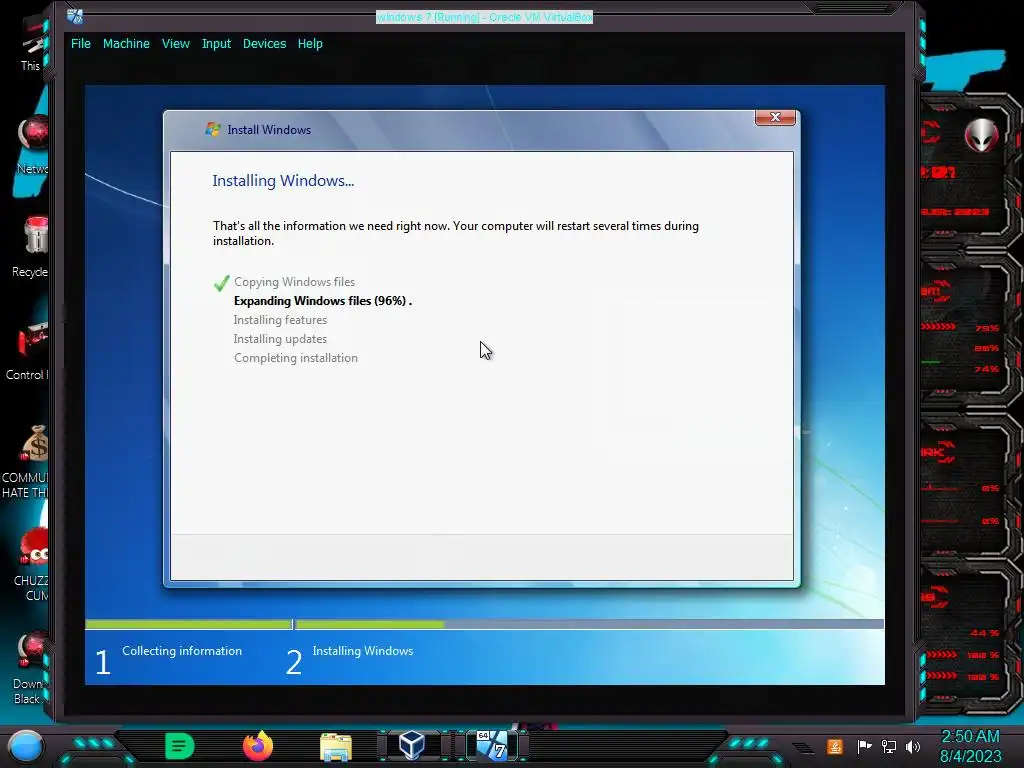Open the This PC desktop icon
The height and width of the screenshot is (768, 1024).
point(31,42)
